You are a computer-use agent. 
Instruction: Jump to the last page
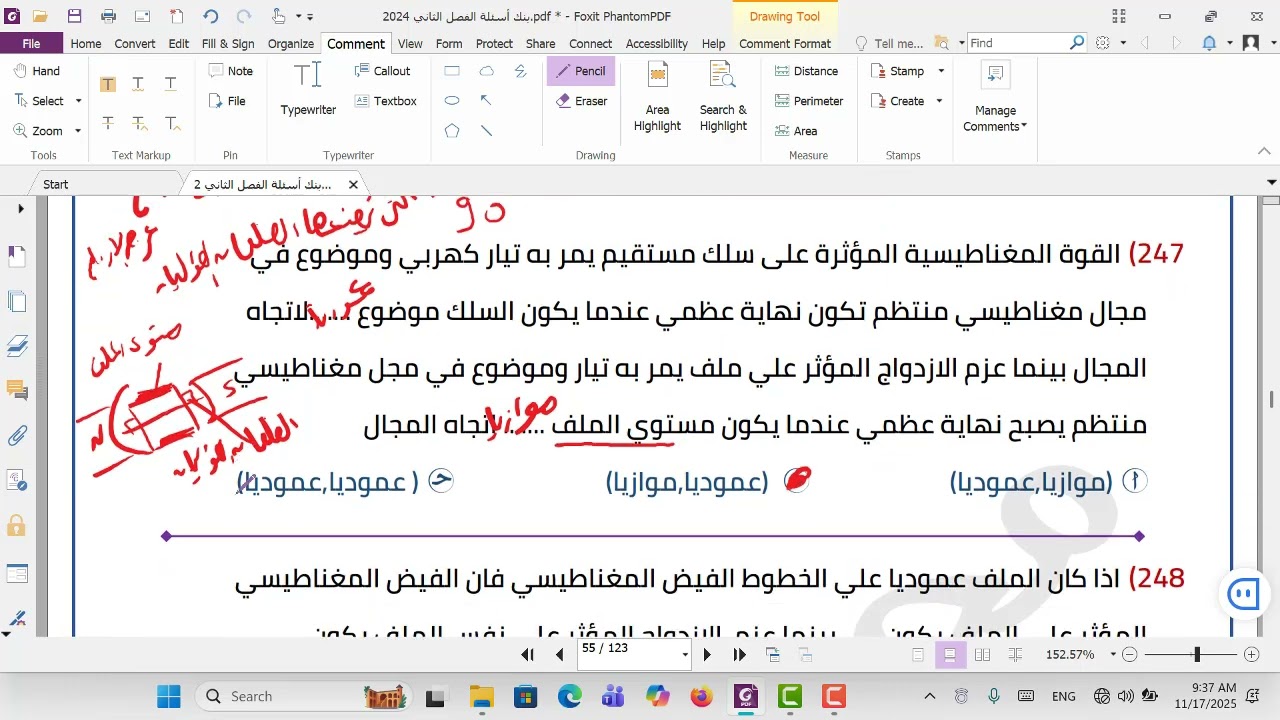click(740, 655)
